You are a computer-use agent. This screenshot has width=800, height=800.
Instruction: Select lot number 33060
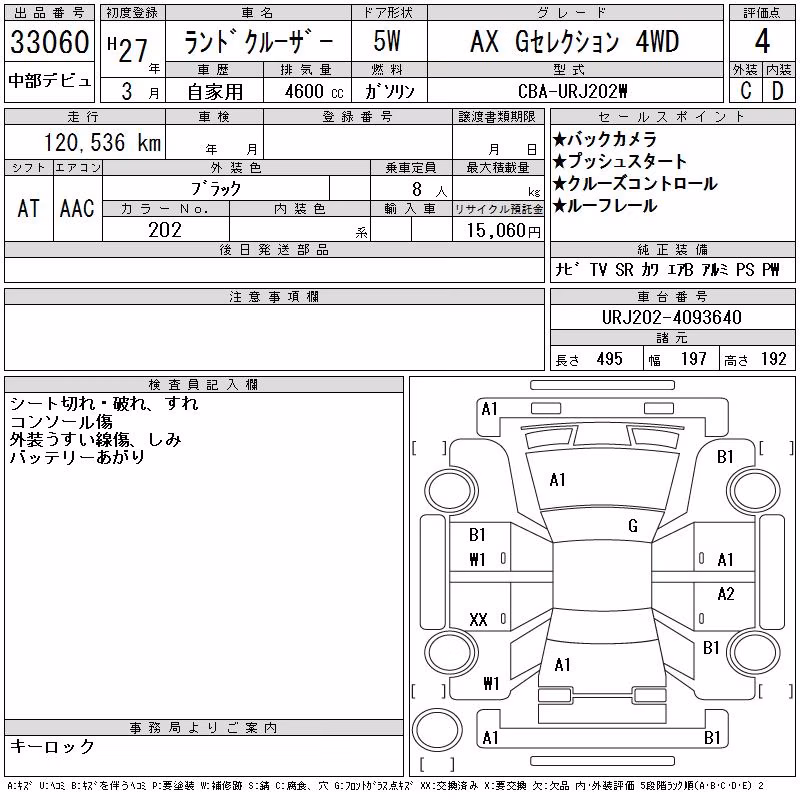coord(49,41)
